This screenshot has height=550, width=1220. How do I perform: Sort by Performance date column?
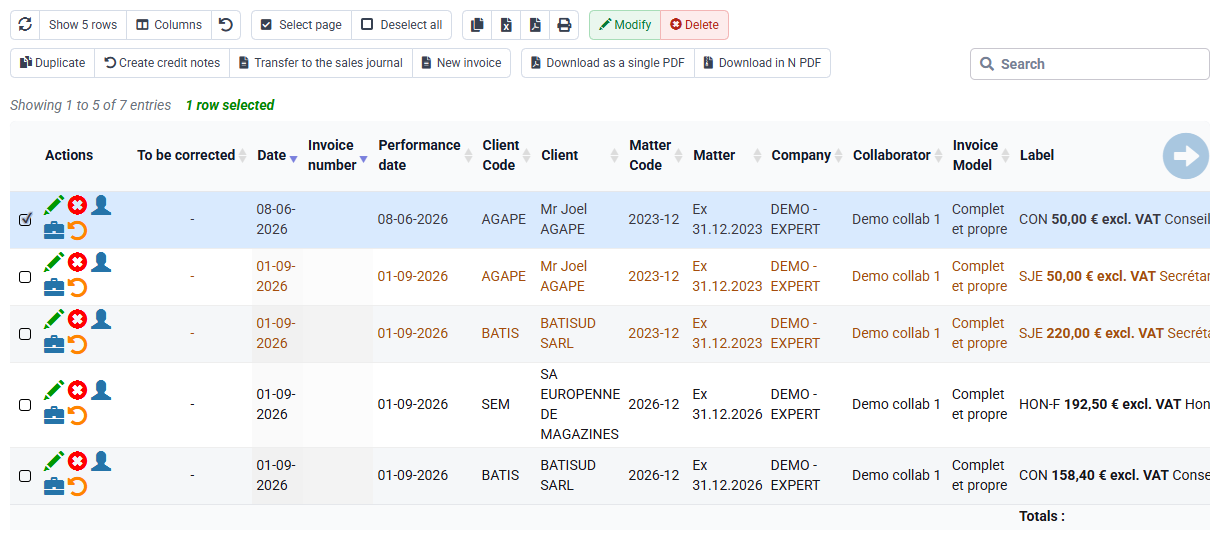424,155
